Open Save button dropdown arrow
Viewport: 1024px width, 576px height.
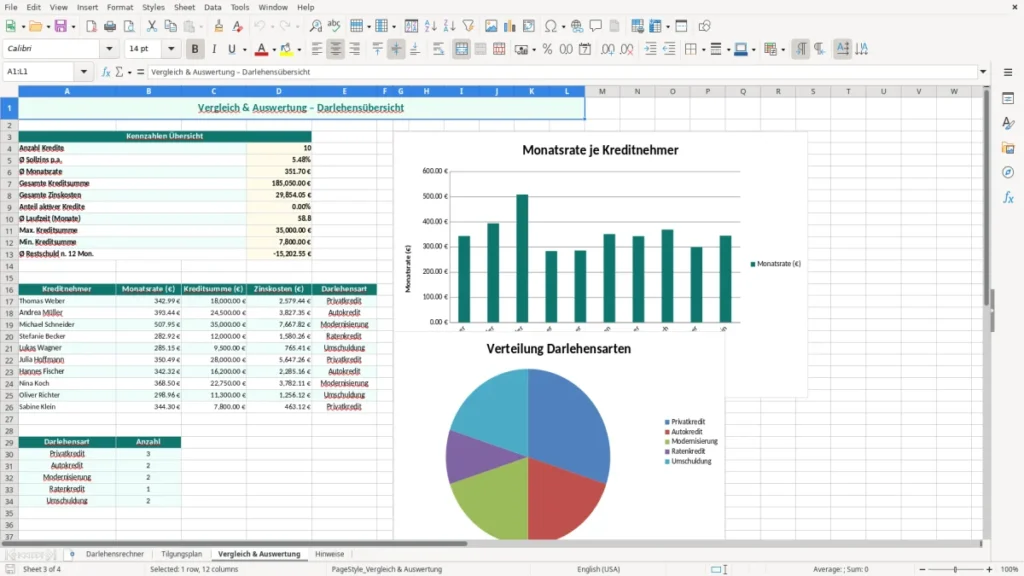pyautogui.click(x=73, y=27)
